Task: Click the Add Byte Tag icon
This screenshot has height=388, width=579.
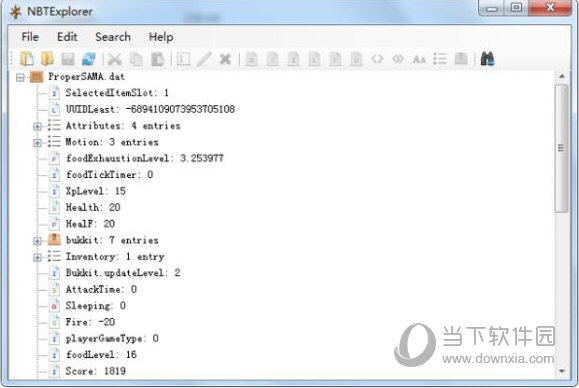Action: 252,59
